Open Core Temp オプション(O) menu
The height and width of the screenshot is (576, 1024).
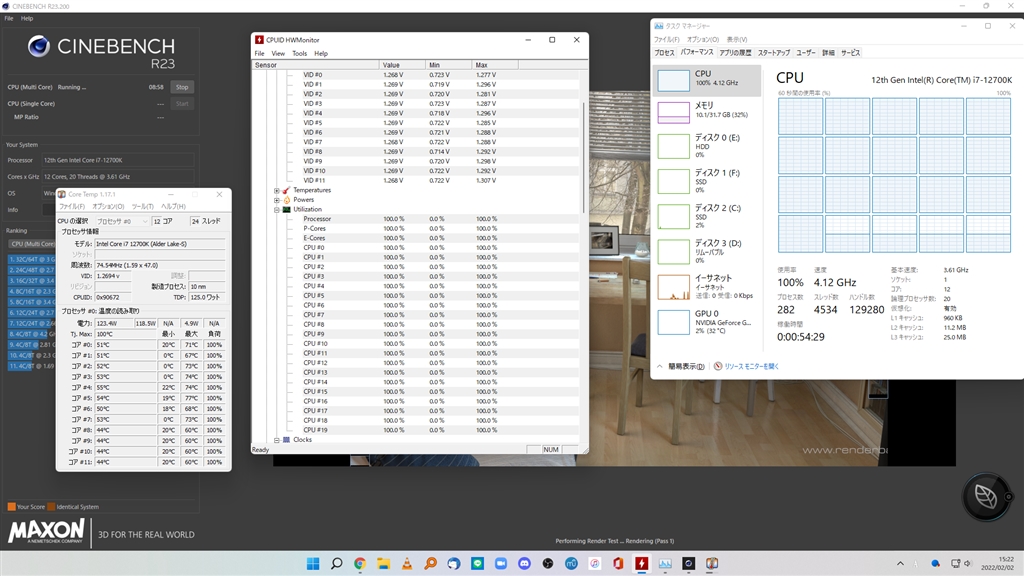pos(108,206)
